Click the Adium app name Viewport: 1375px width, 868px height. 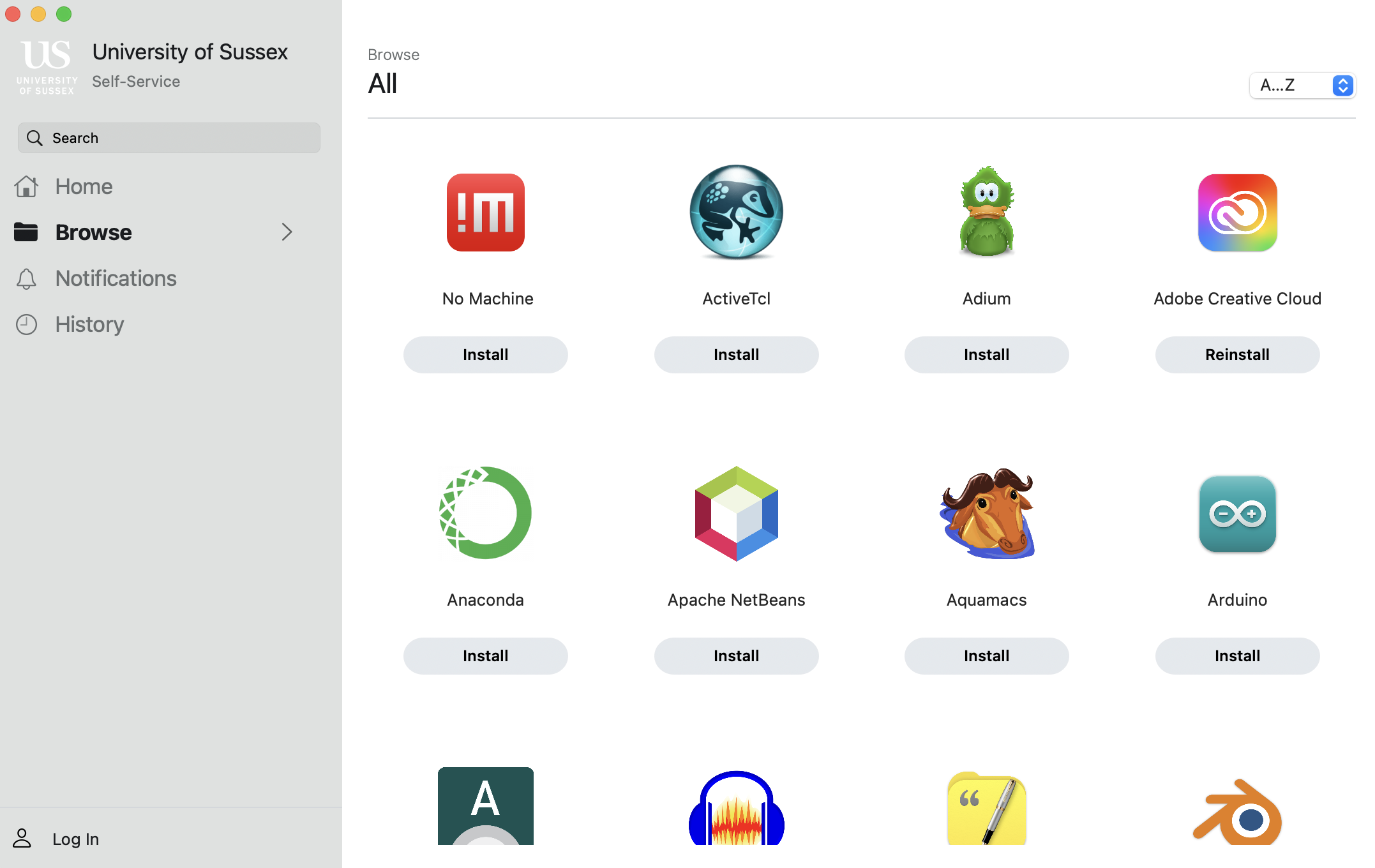click(986, 299)
